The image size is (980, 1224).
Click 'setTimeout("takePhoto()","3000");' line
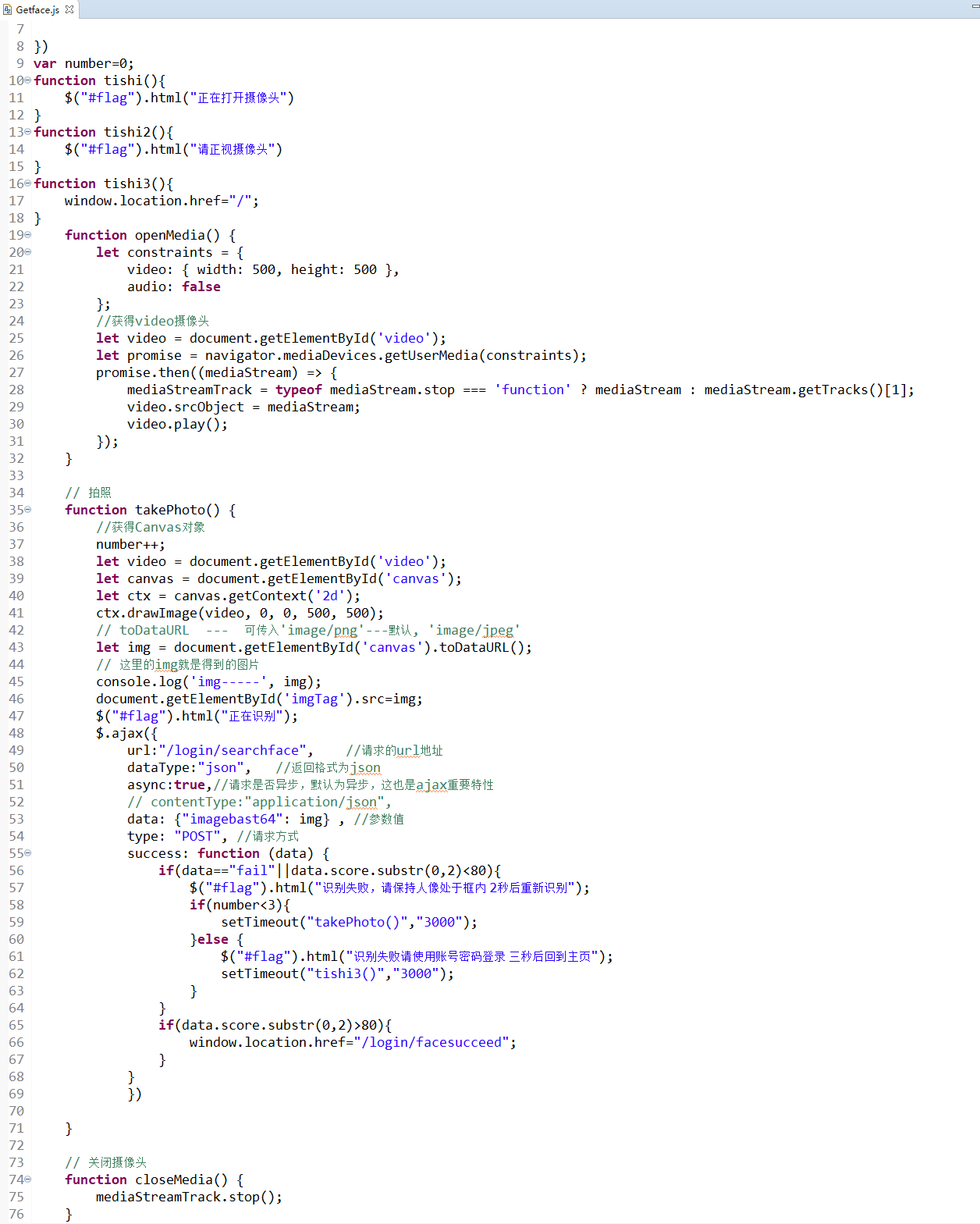(x=349, y=922)
